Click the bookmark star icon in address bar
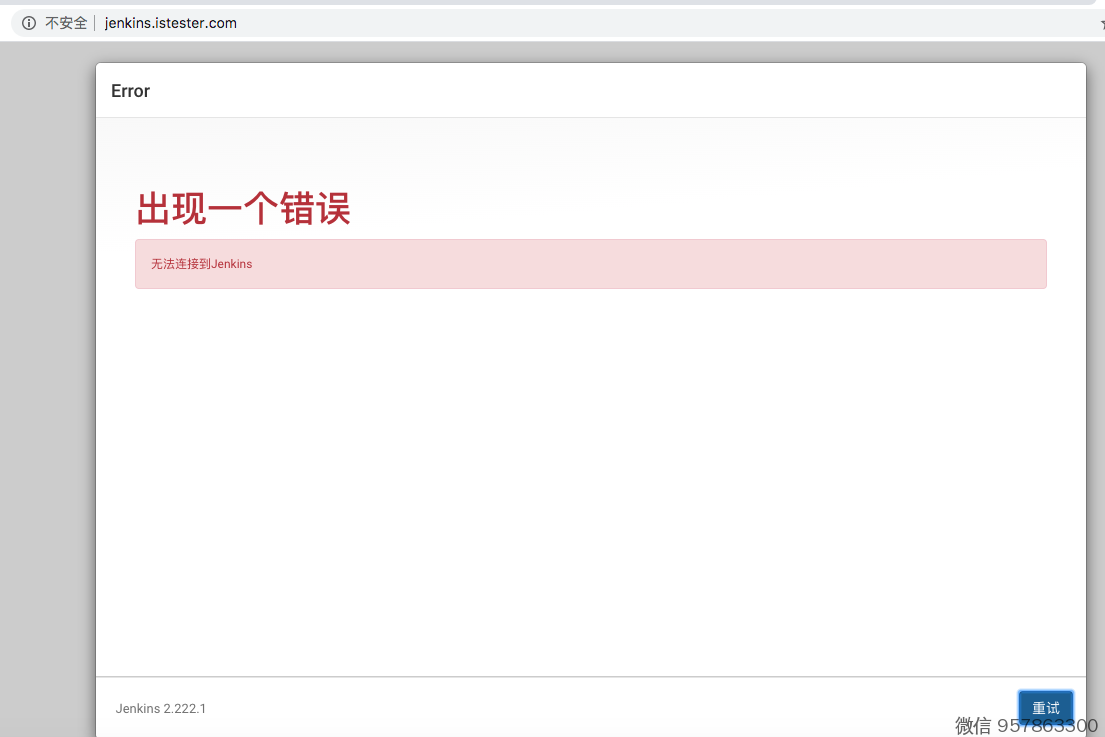Viewport: 1105px width, 737px height. [x=1101, y=23]
